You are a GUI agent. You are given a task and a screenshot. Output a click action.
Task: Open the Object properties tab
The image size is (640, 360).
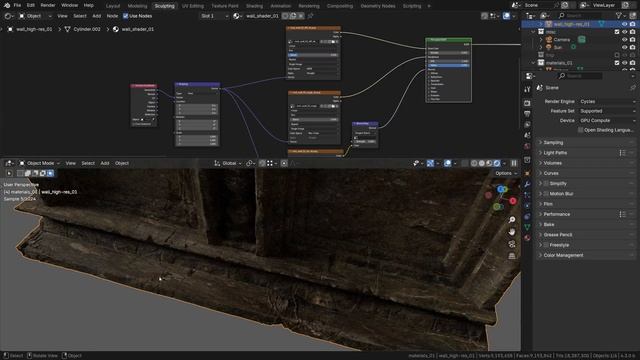tap(527, 173)
